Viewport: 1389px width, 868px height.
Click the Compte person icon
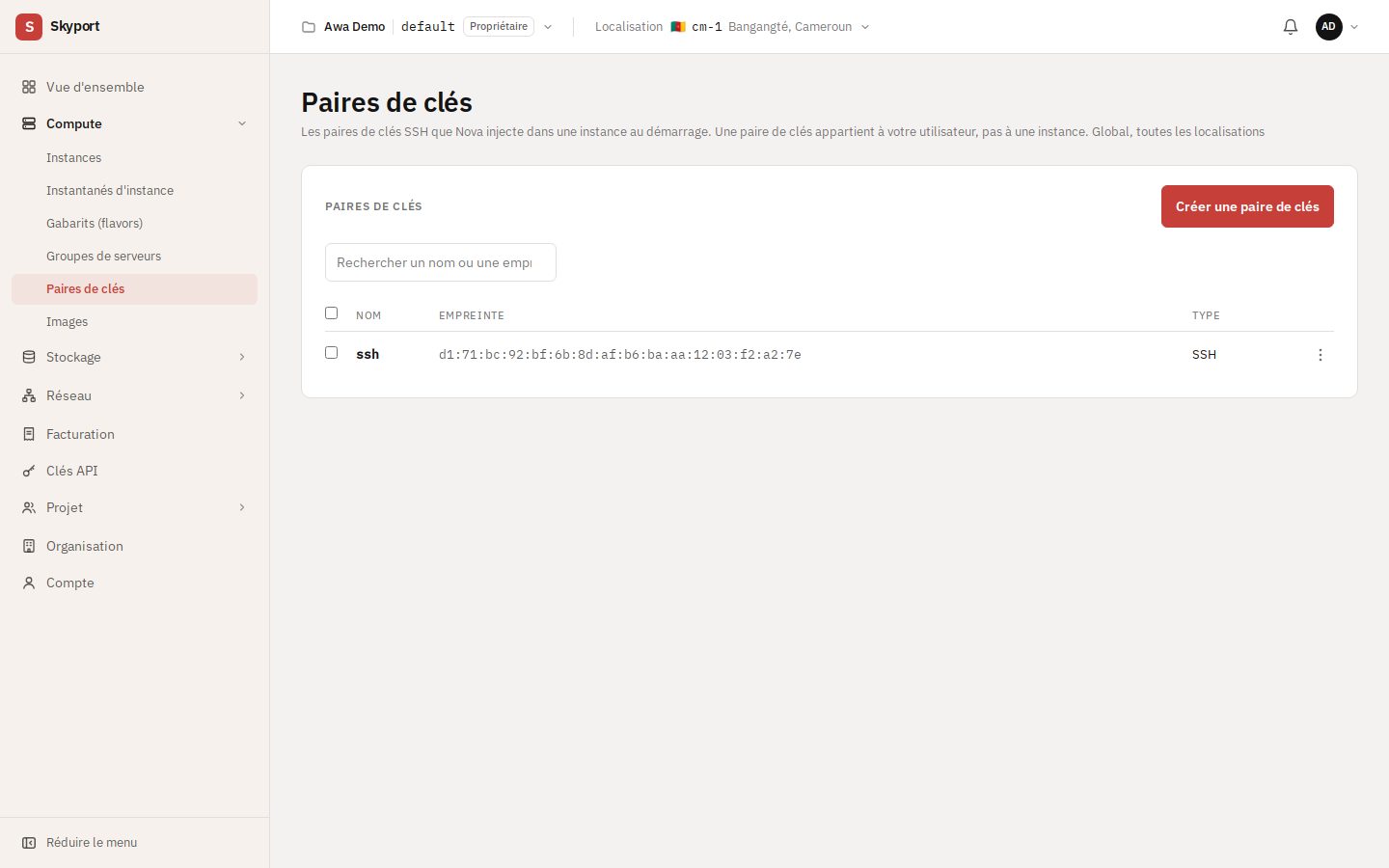pos(29,583)
